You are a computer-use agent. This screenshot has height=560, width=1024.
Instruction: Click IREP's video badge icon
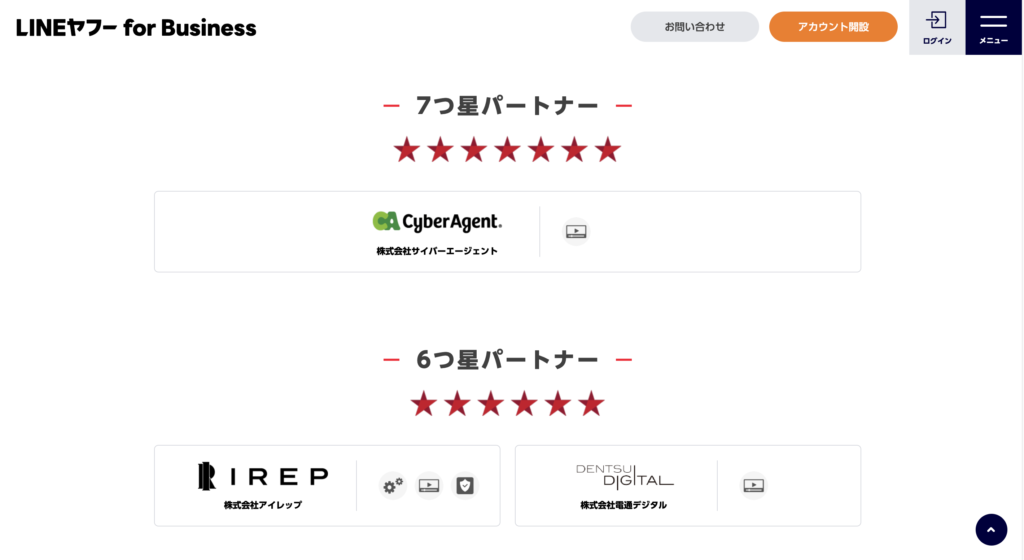429,486
